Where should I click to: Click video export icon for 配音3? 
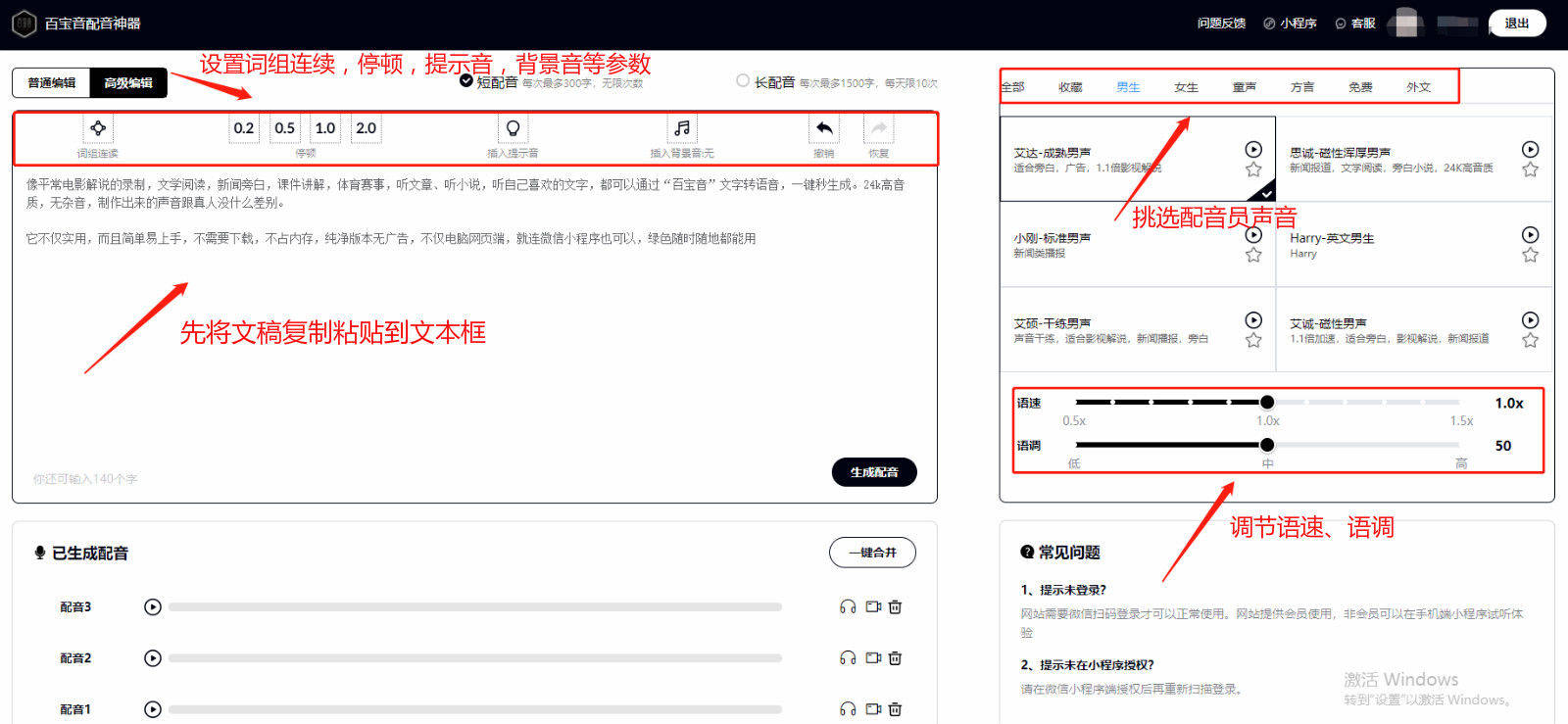tap(873, 606)
